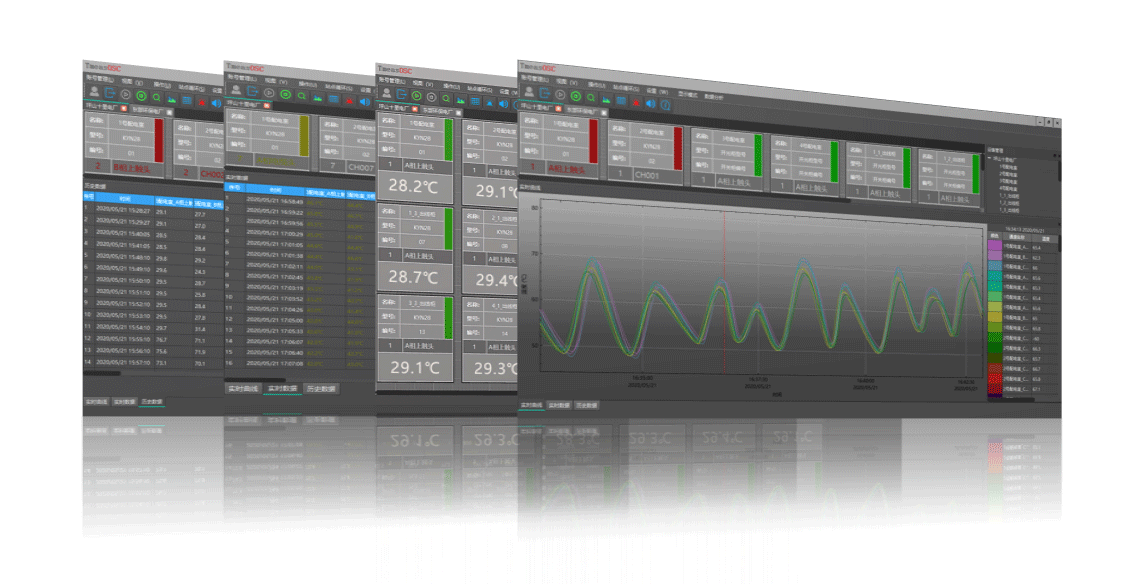Open 账号管理 menu in the front window
The height and width of the screenshot is (584, 1143).
535,77
